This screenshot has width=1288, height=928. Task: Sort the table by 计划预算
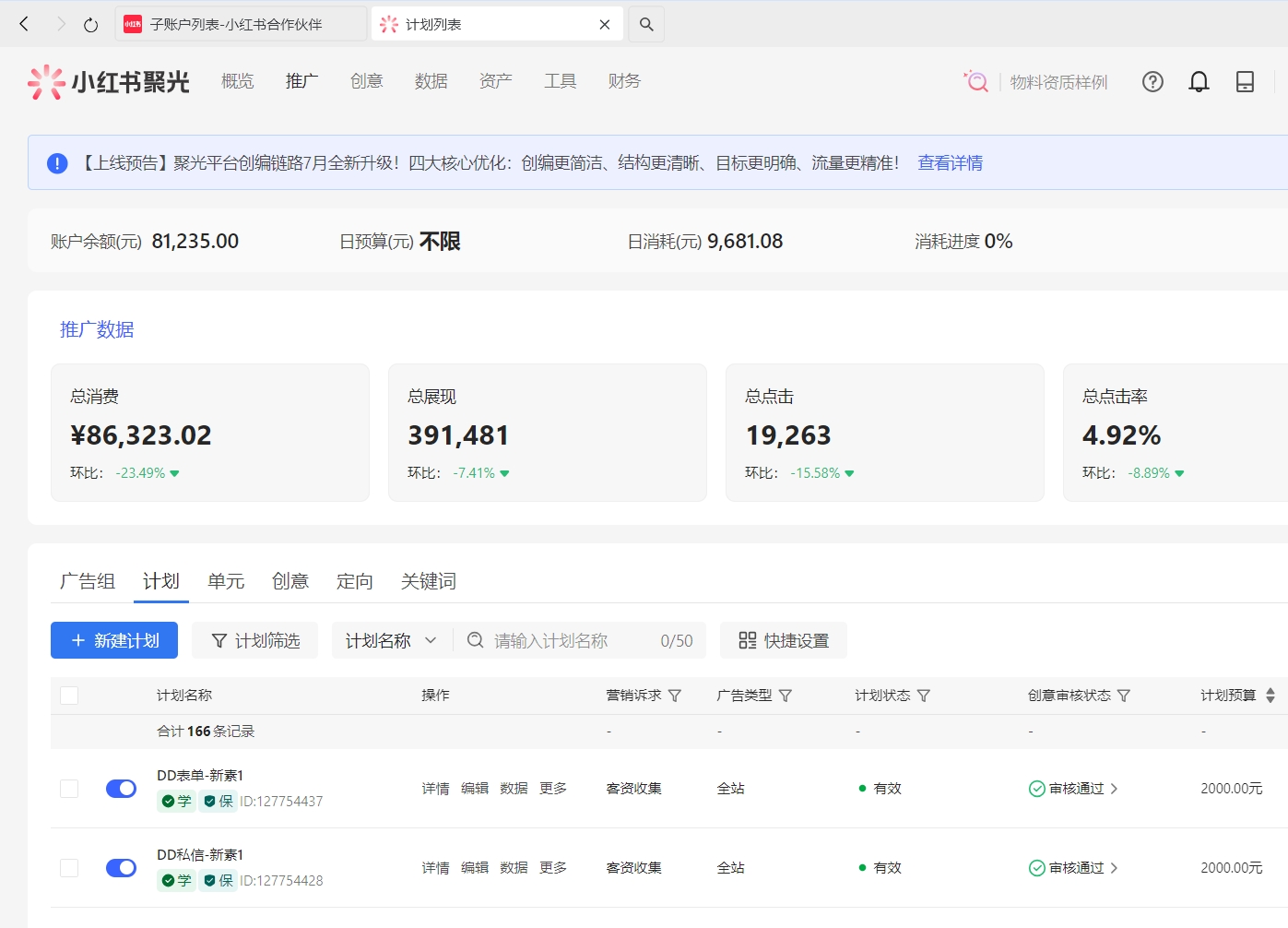(x=1270, y=696)
